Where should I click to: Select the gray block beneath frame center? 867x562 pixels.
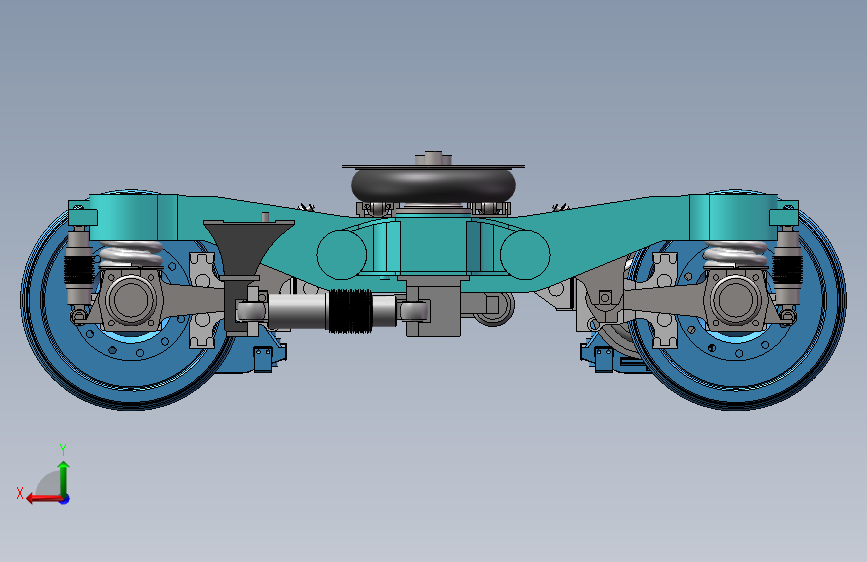[433, 308]
